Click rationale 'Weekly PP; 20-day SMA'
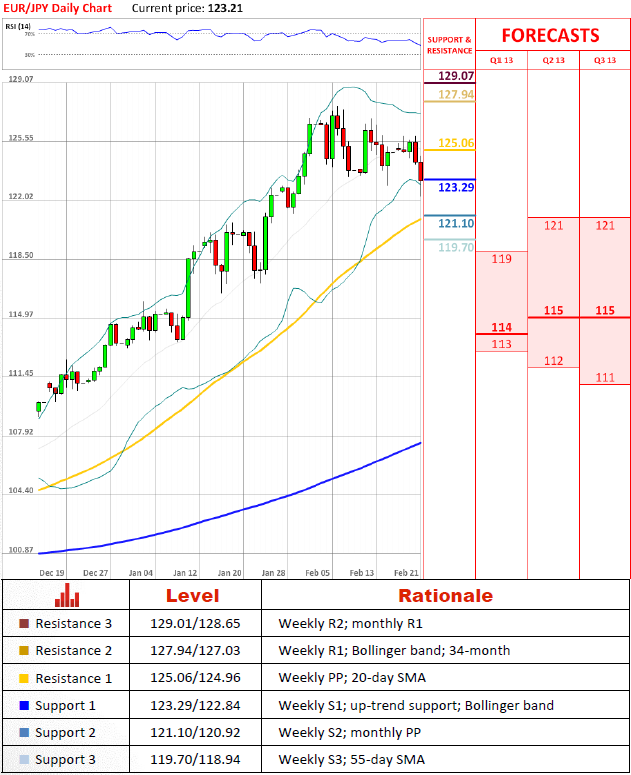Viewport: 631px width, 775px height. (352, 678)
